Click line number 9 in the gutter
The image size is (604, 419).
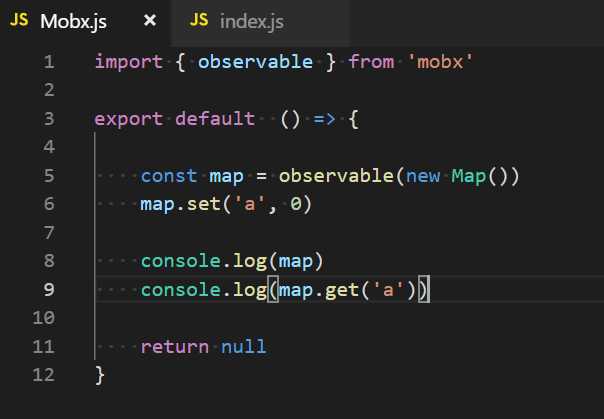[x=49, y=289]
